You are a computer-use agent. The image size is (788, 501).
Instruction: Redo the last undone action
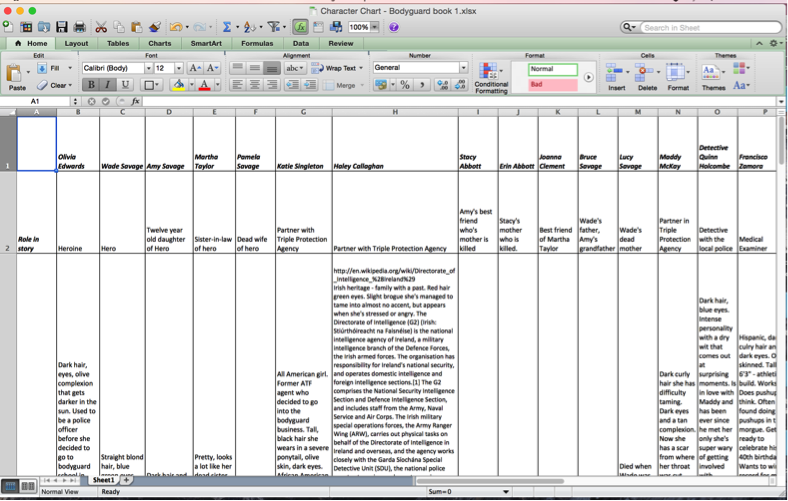(x=200, y=27)
